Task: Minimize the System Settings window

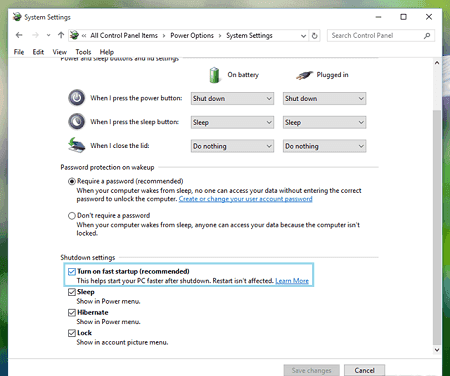Action: (x=378, y=17)
